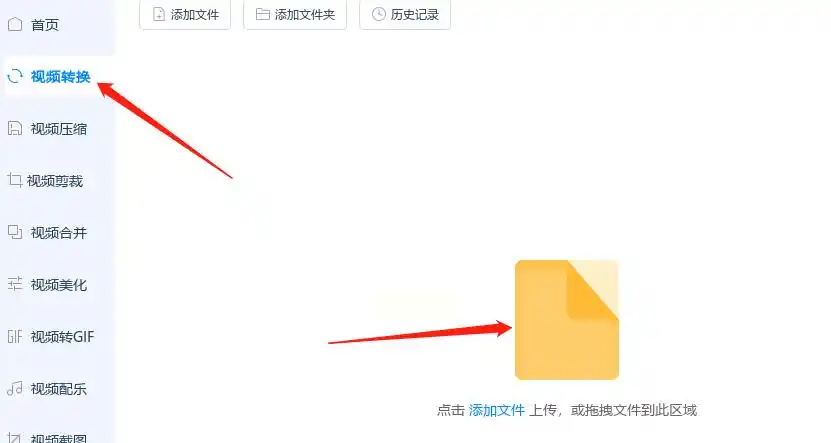Click the 视频剪裁 crop icon
This screenshot has width=831, height=443.
point(15,180)
